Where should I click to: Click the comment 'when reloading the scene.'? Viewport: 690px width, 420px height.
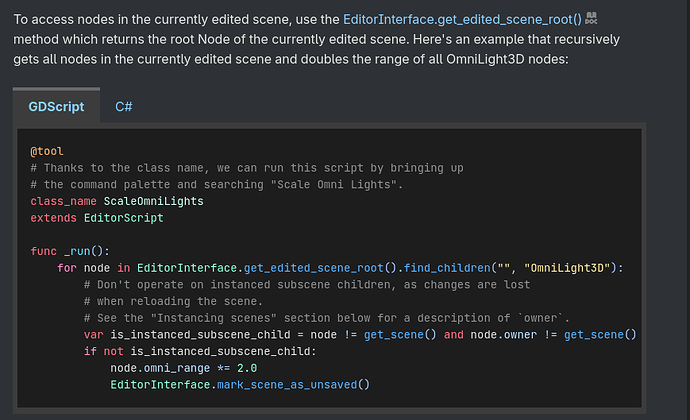coord(173,302)
